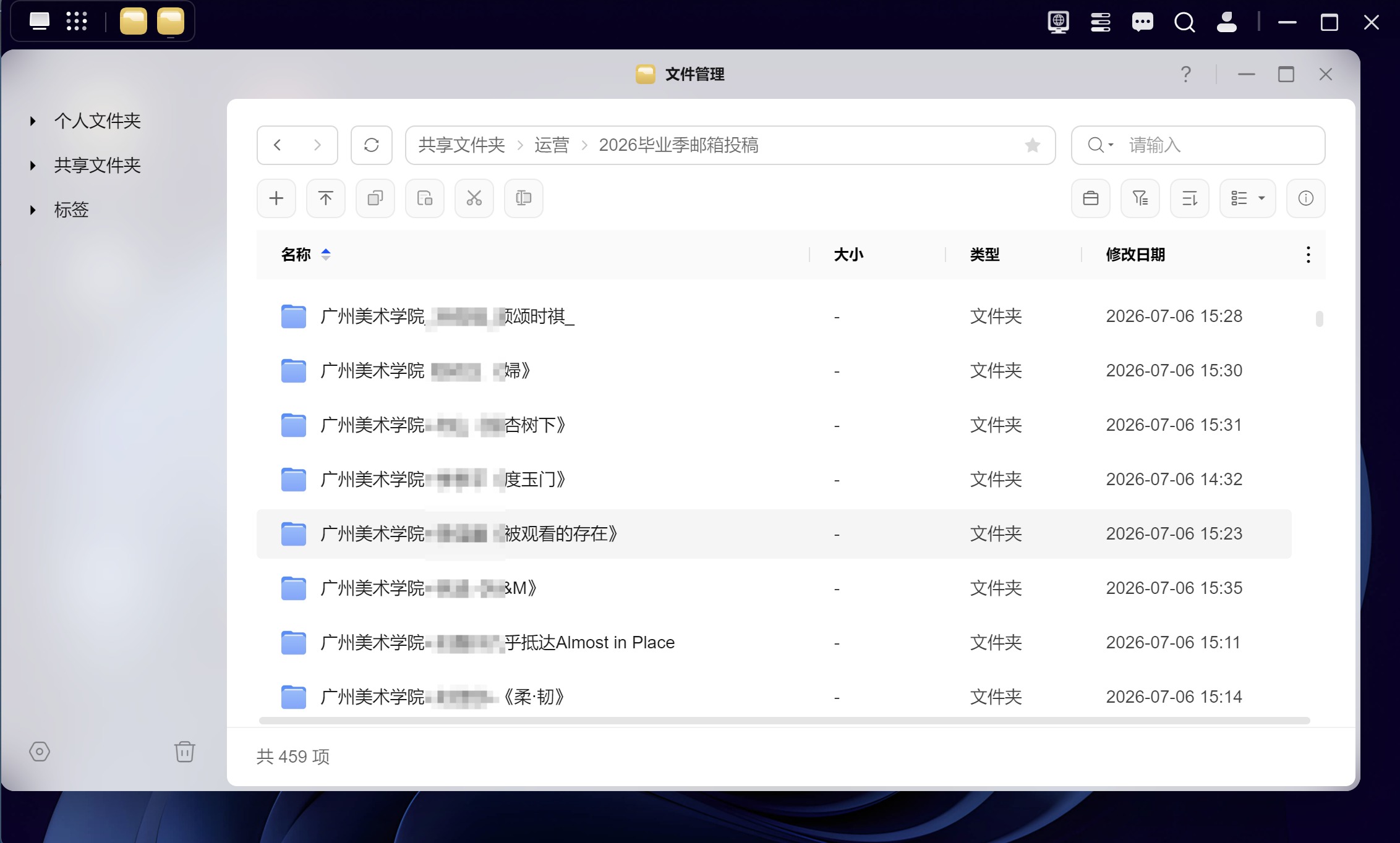Screen dimensions: 1400x843
Task: Sort by 类型 column header
Action: 984,255
